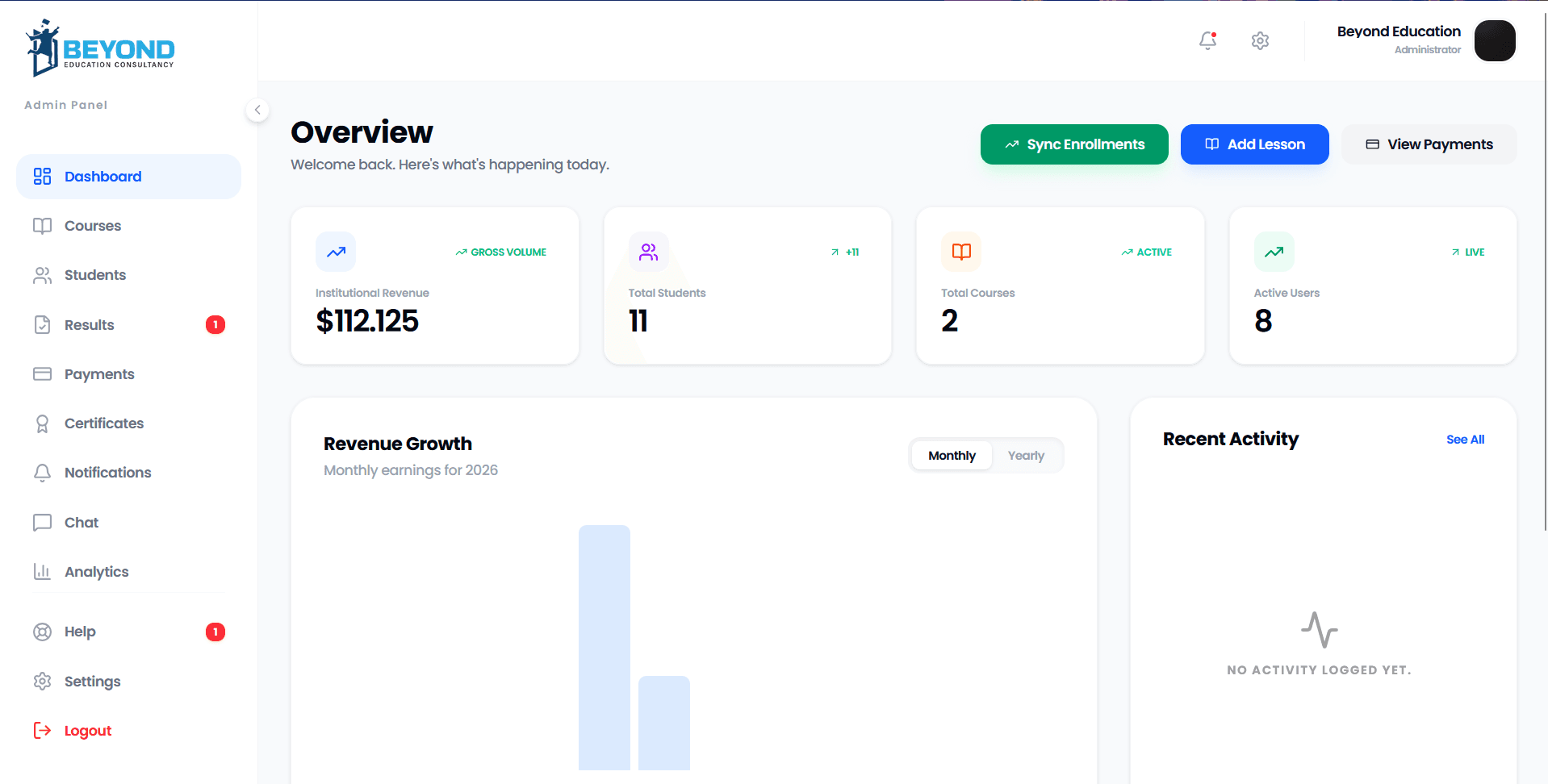The image size is (1548, 784).
Task: Click the Recent Activity heading
Action: pos(1231,439)
